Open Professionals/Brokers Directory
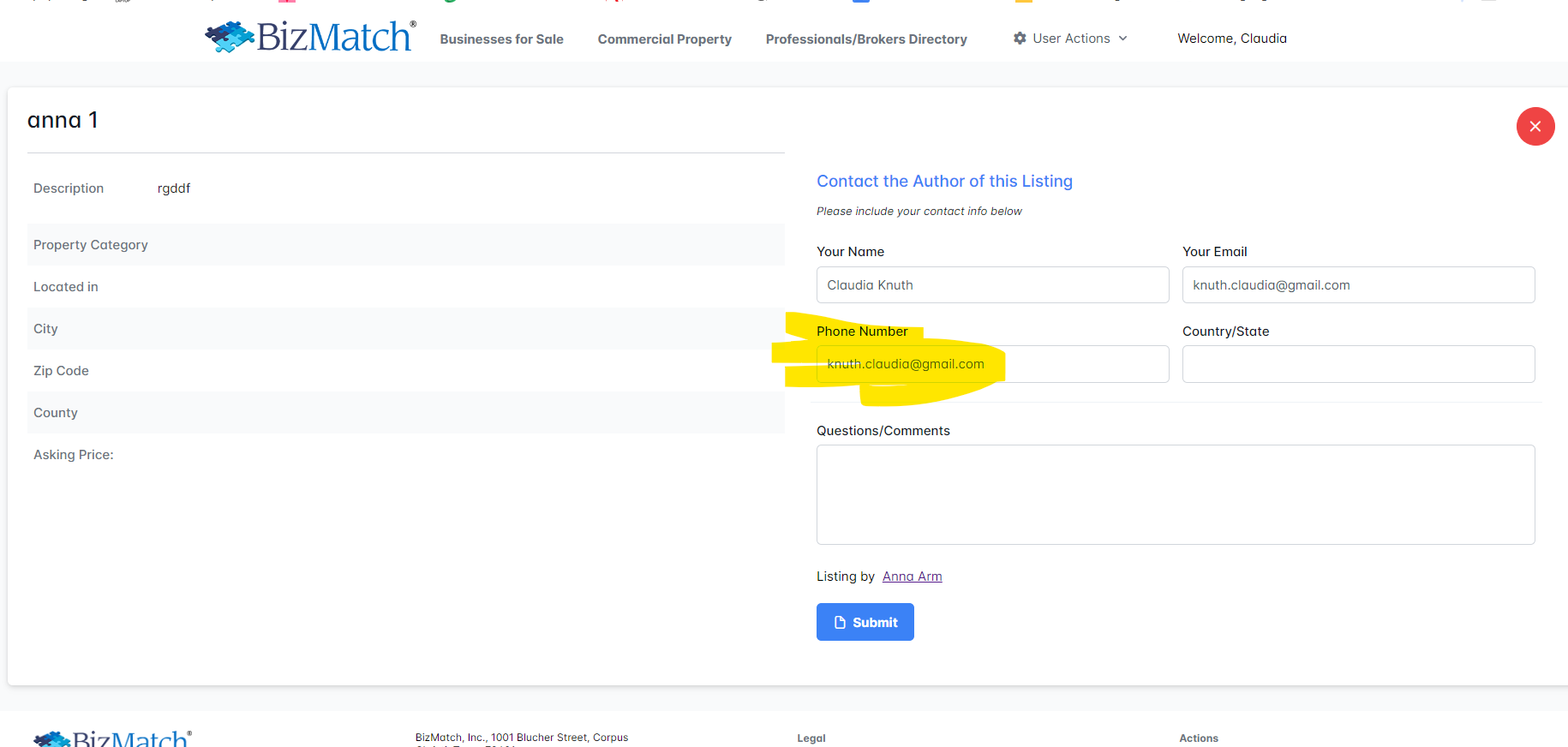Image resolution: width=1568 pixels, height=747 pixels. pos(865,39)
